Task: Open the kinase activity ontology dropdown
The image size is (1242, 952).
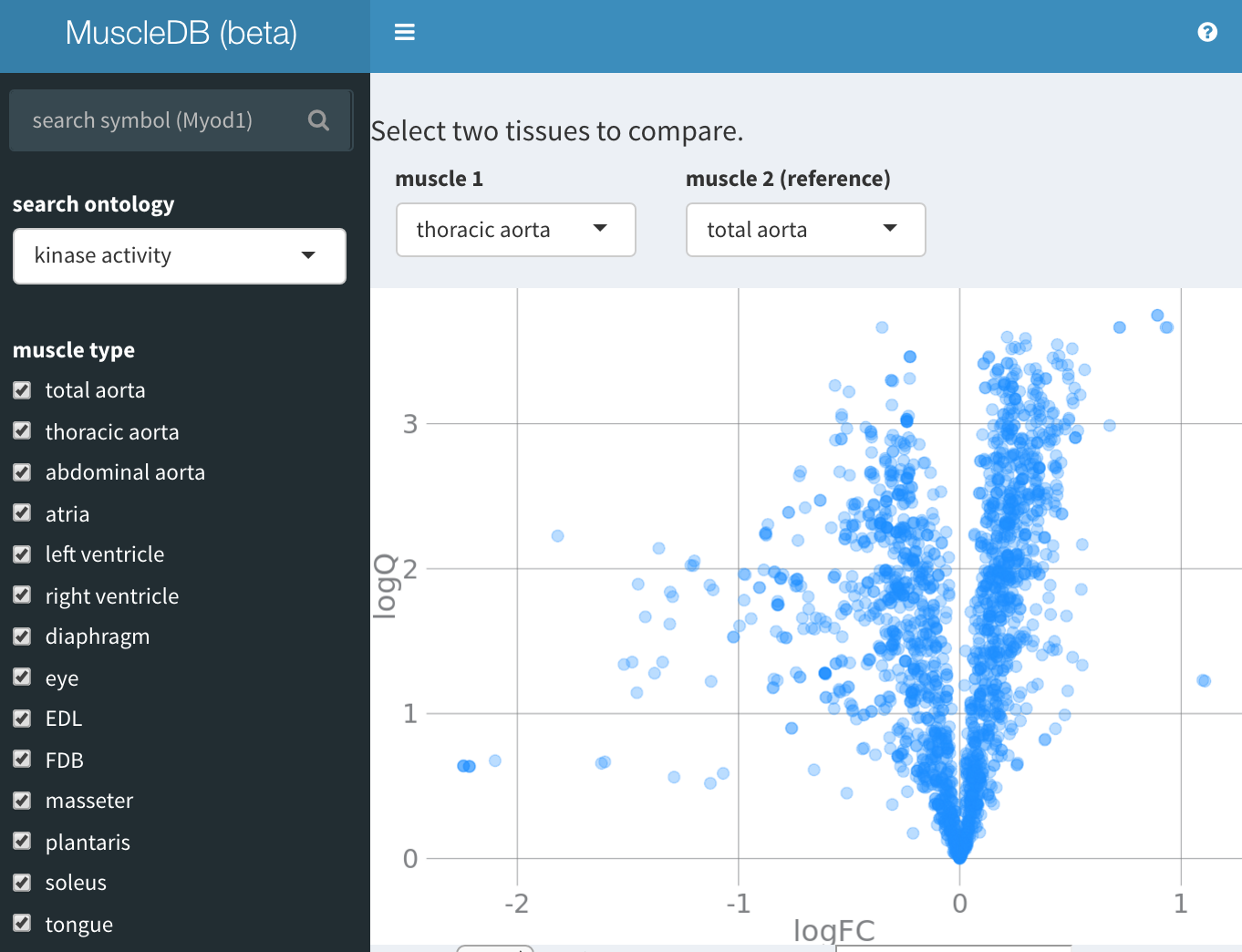Action: tap(180, 256)
